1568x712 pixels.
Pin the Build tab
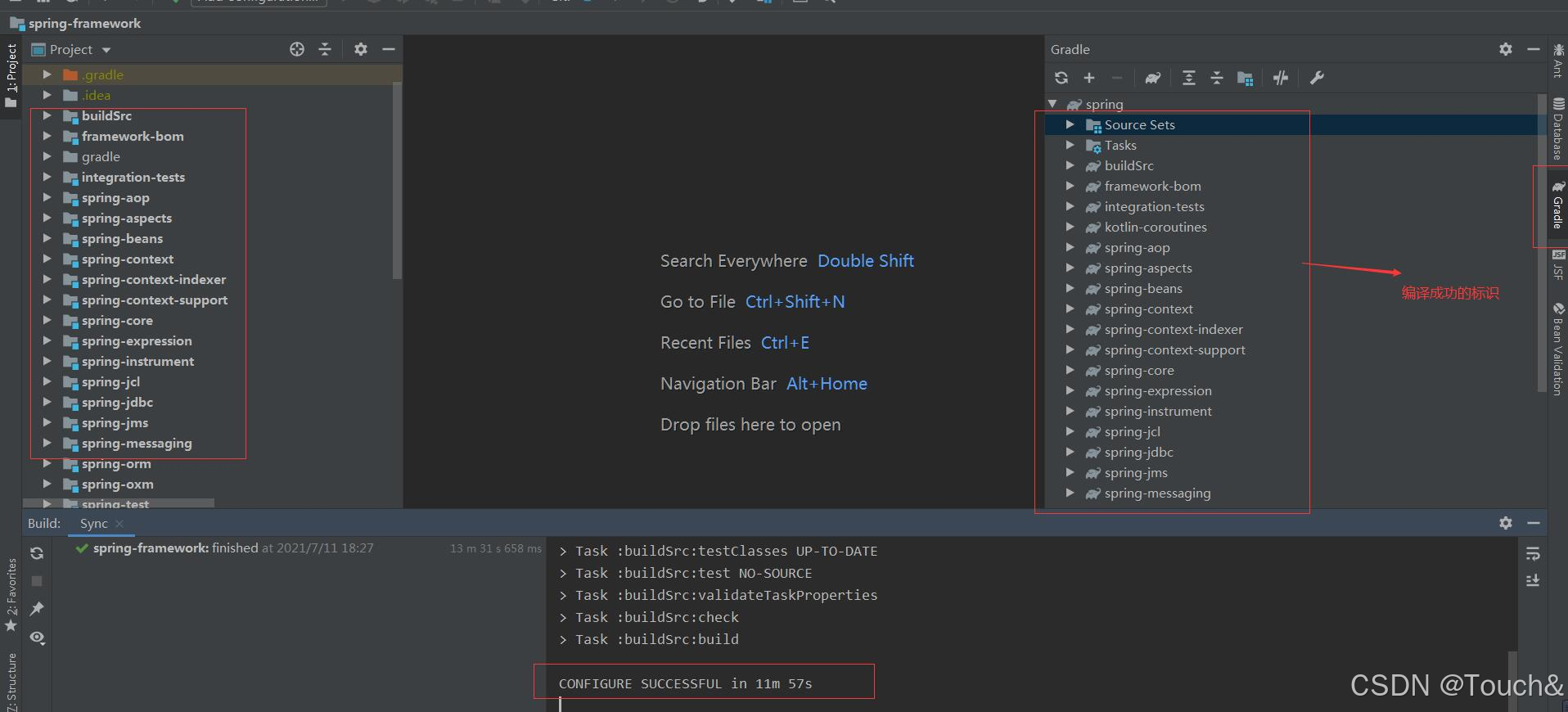(x=37, y=609)
